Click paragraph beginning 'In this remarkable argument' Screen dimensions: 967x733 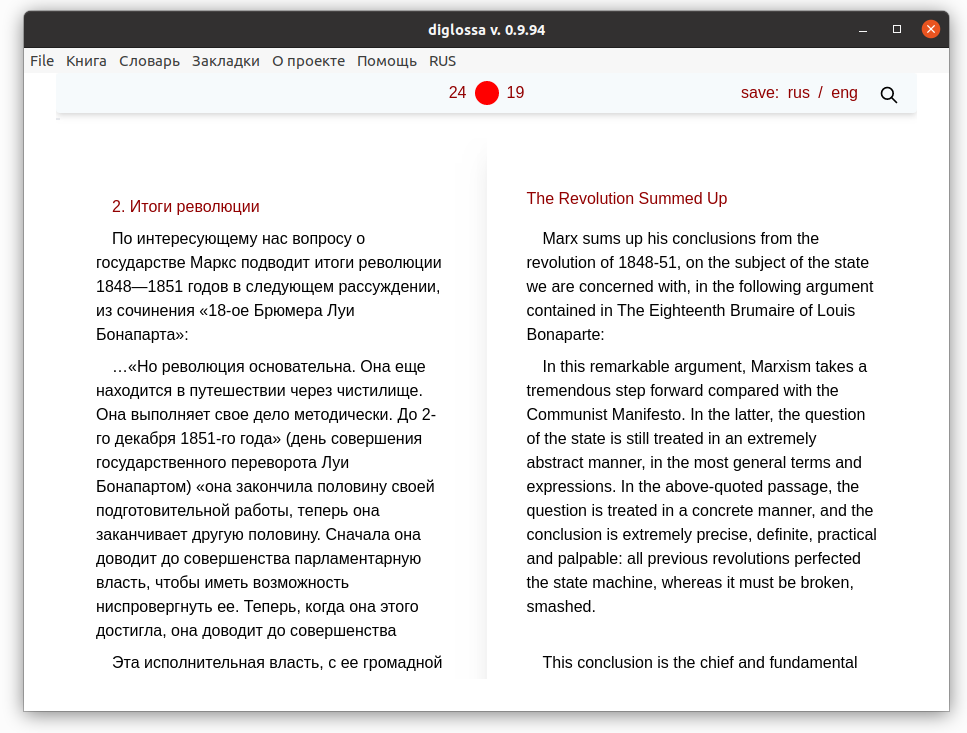click(701, 486)
